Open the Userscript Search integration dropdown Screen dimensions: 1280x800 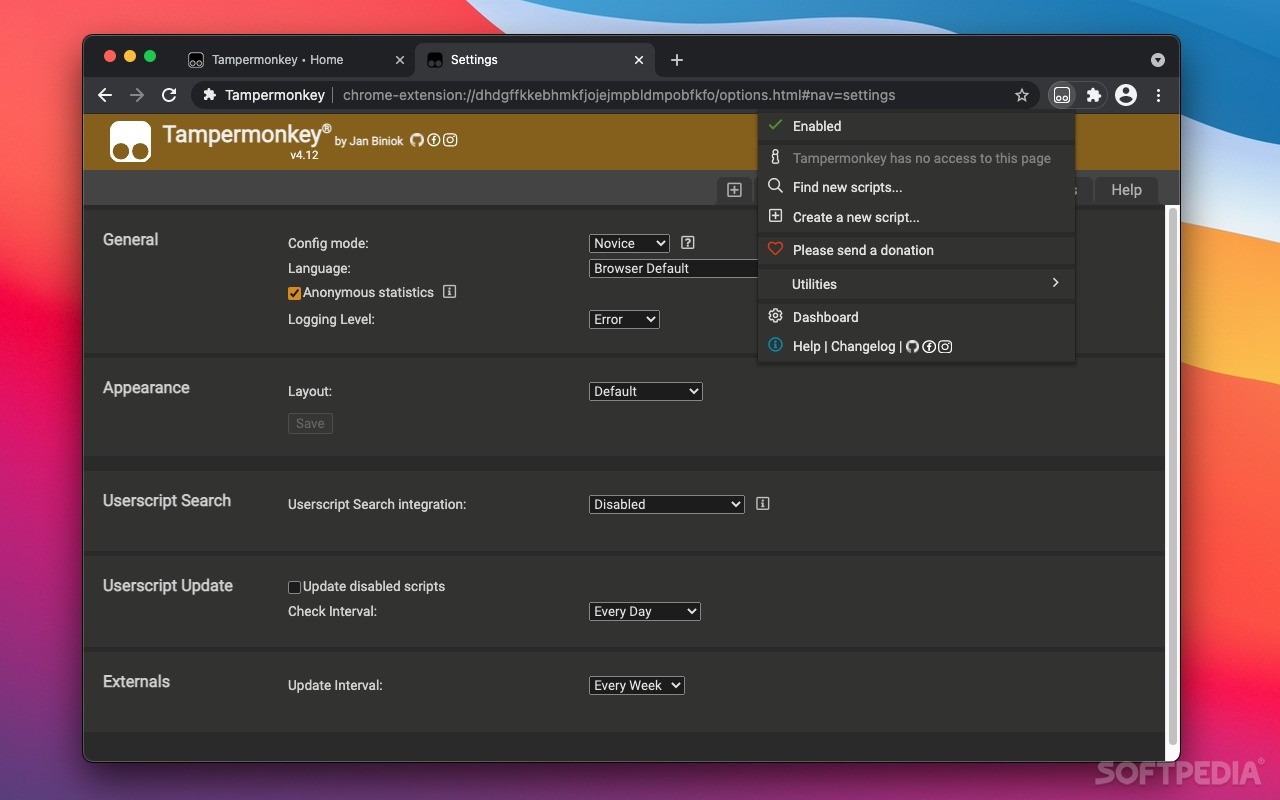pyautogui.click(x=667, y=504)
